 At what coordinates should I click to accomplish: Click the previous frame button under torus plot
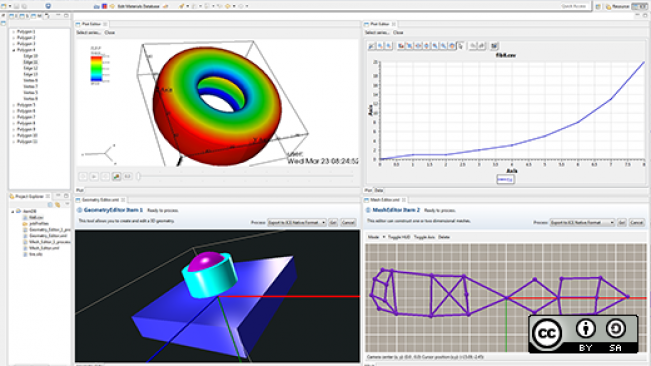point(83,177)
